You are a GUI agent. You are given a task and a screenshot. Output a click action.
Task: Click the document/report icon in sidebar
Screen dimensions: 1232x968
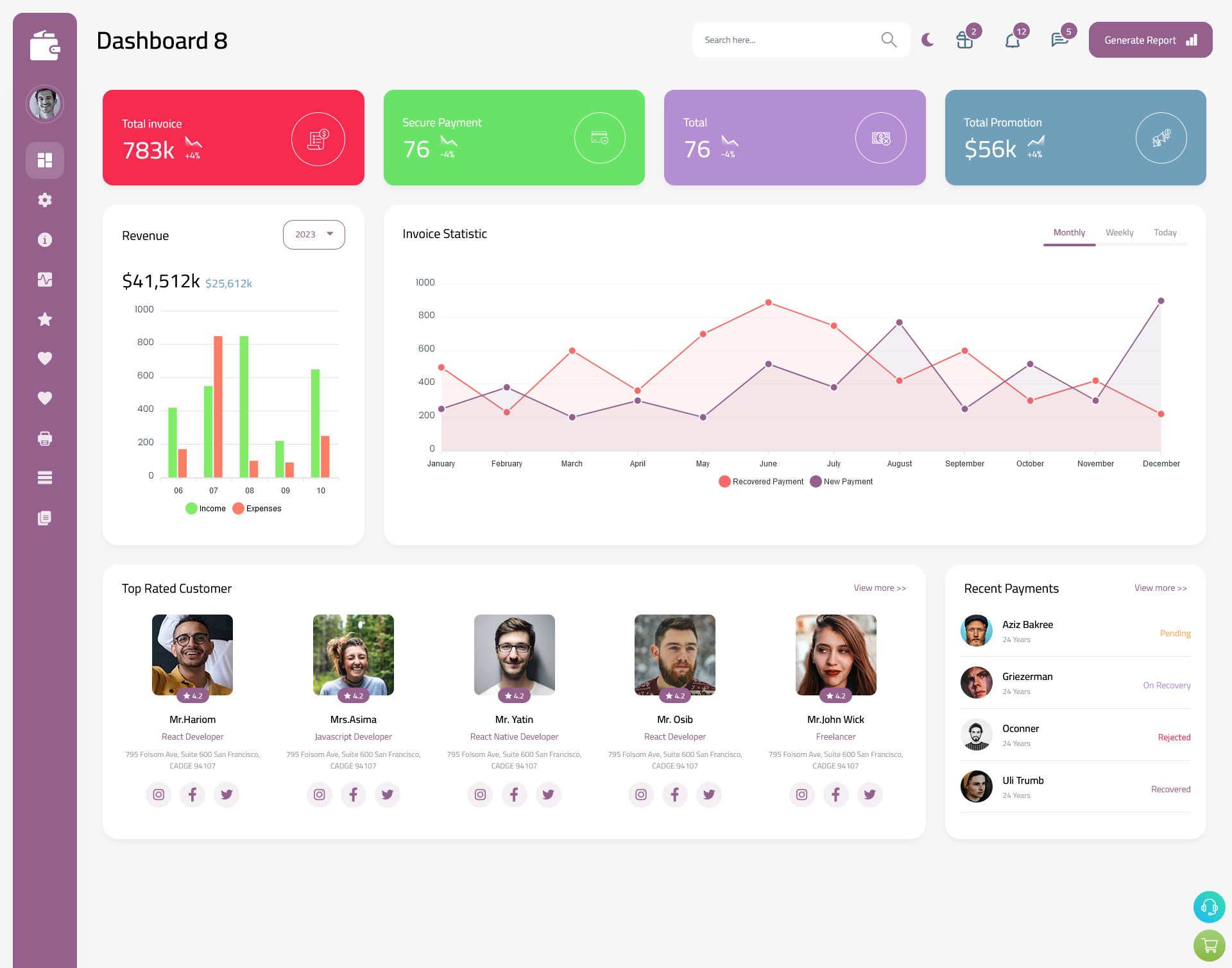click(x=45, y=517)
